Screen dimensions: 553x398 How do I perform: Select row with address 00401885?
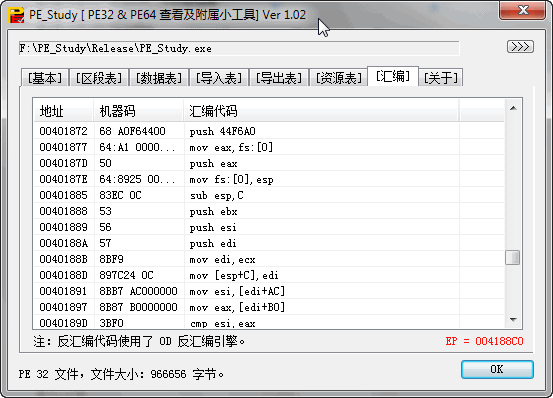click(269, 195)
